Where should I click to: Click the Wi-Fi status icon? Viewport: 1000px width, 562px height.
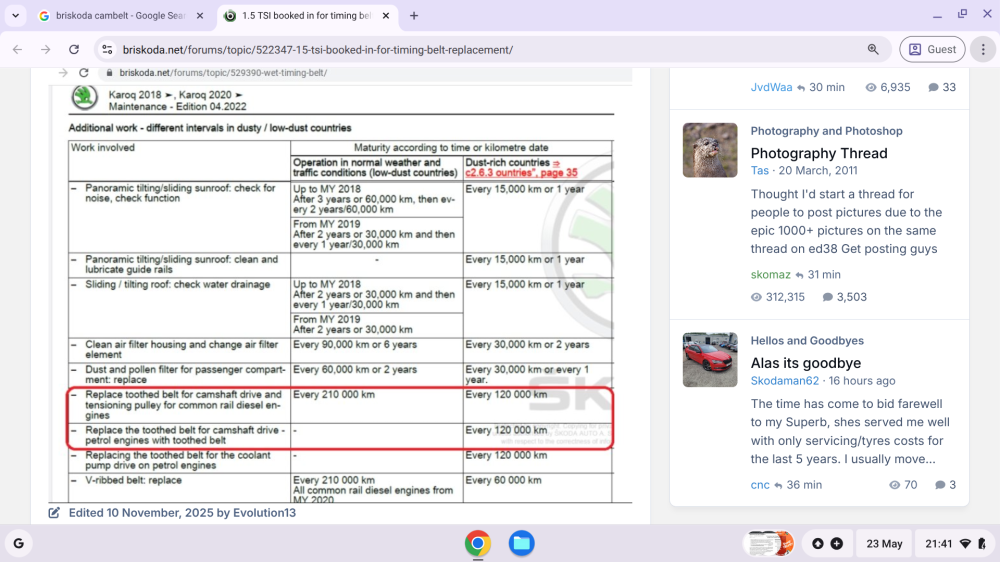966,544
